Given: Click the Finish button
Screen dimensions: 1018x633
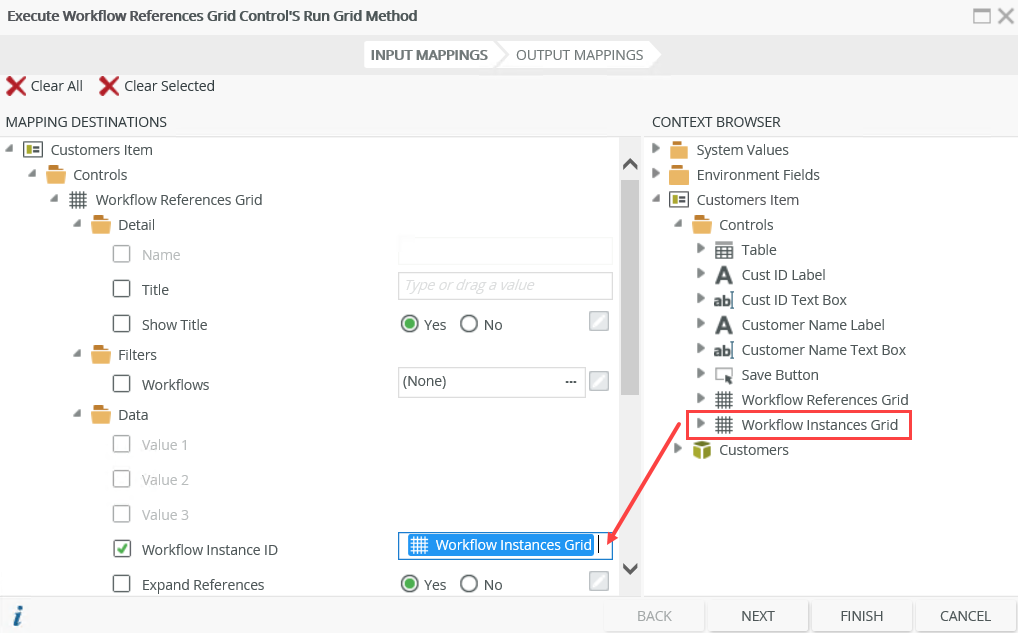Looking at the screenshot, I should click(860, 616).
